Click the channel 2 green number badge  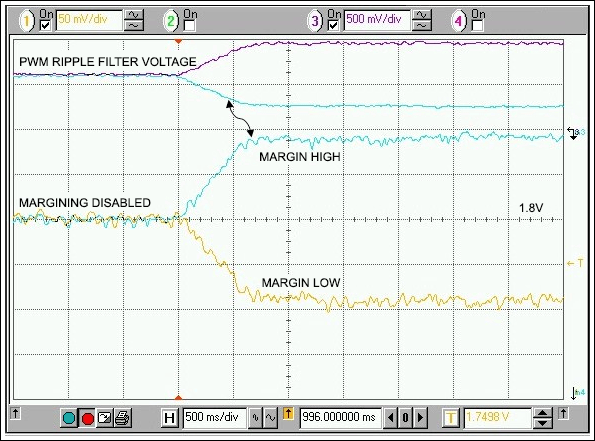coord(171,20)
